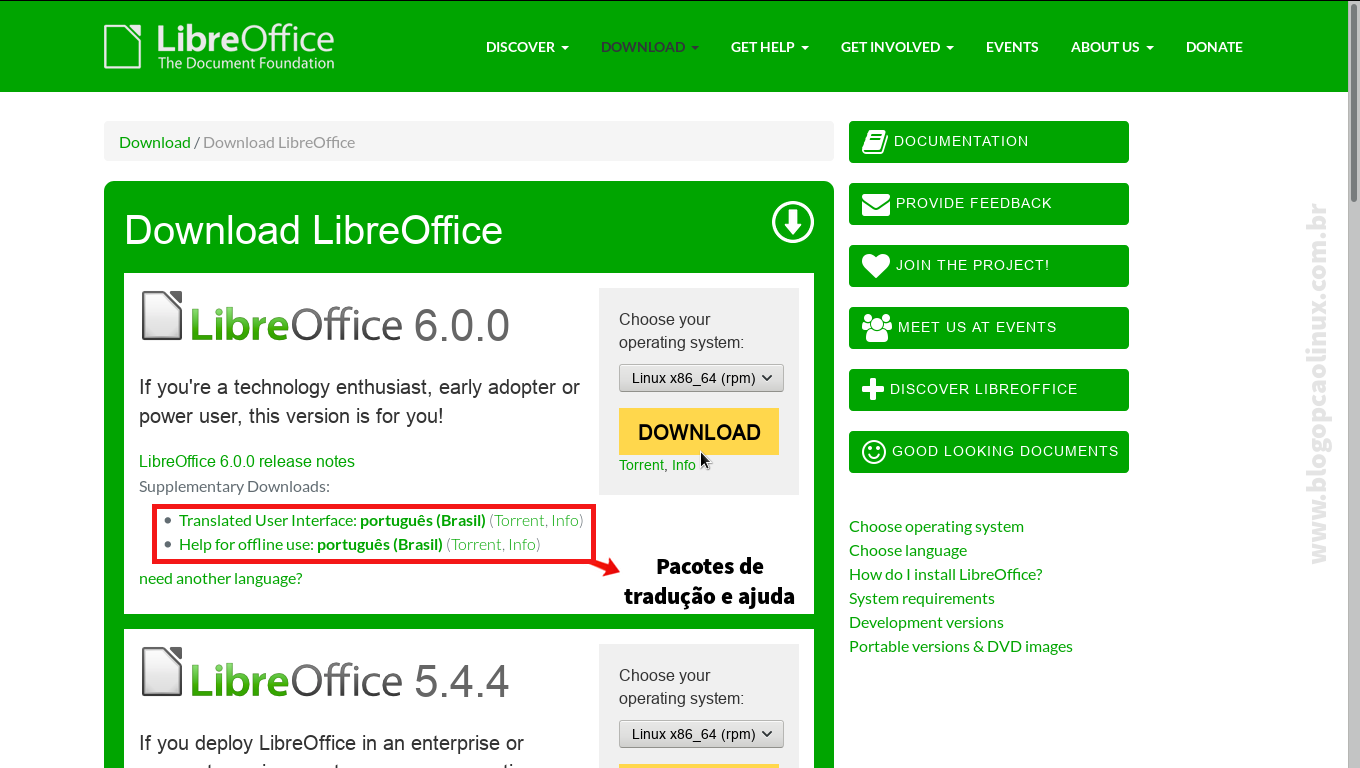Viewport: 1360px width, 768px height.
Task: Click the Torrent link under Download button
Action: 641,465
